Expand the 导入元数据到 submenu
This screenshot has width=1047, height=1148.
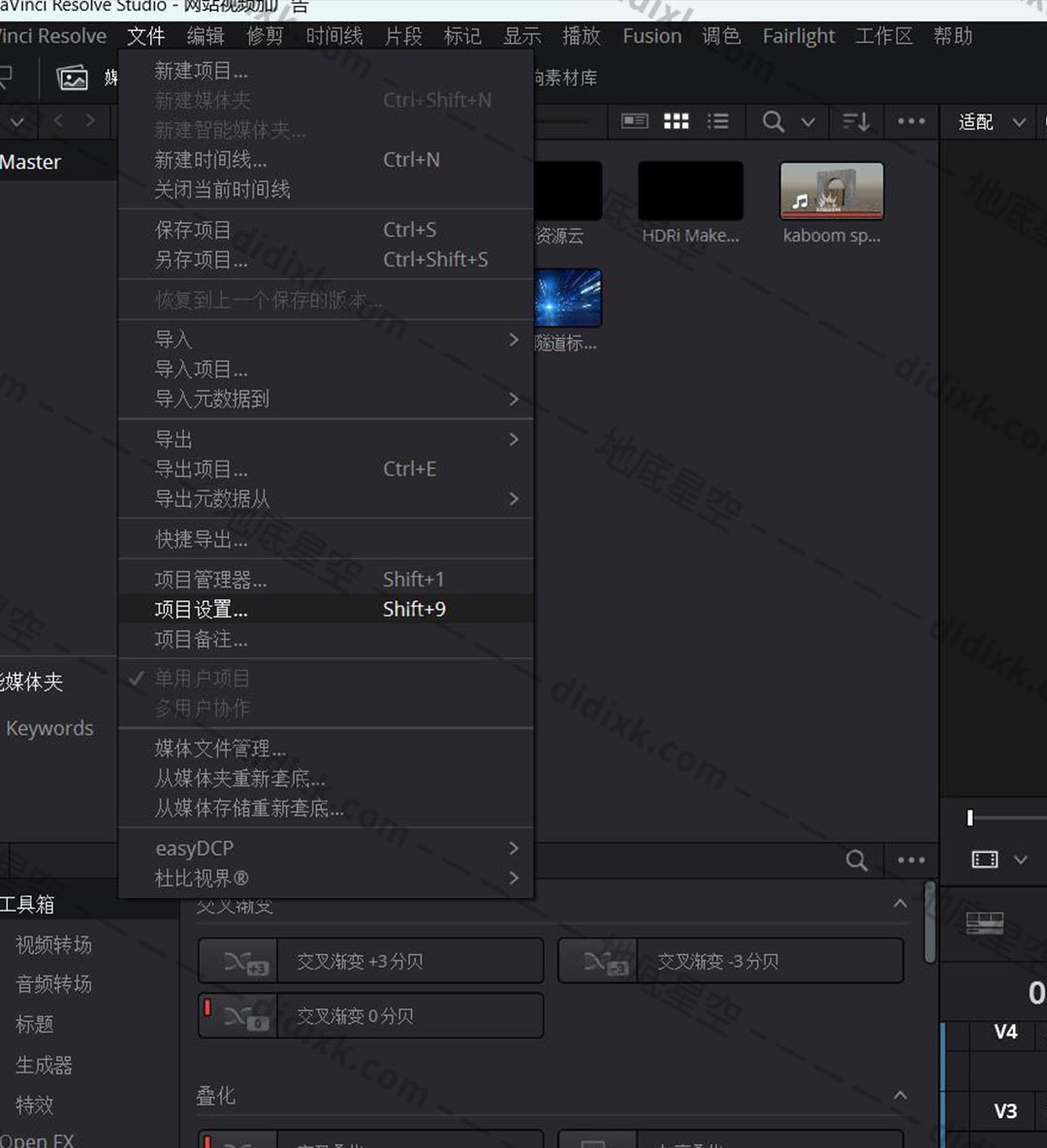(x=513, y=399)
